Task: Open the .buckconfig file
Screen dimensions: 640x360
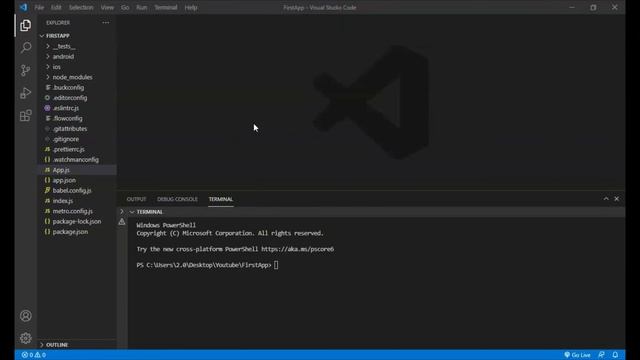Action: [77, 88]
